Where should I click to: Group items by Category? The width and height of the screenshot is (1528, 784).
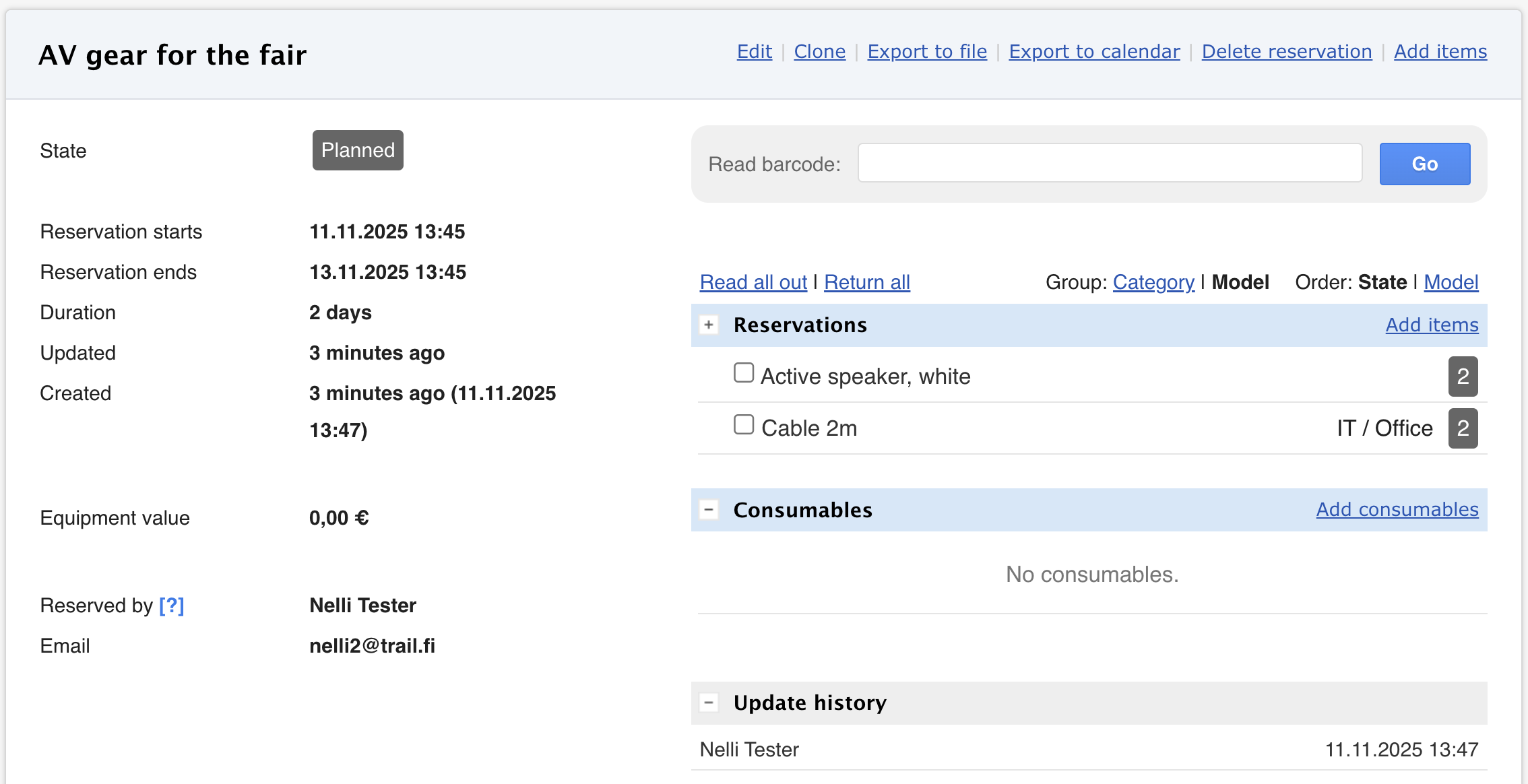point(1153,282)
